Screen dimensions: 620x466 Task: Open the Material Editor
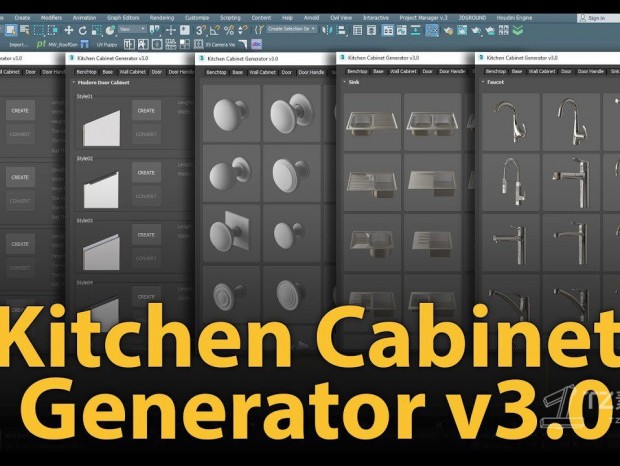(x=432, y=30)
